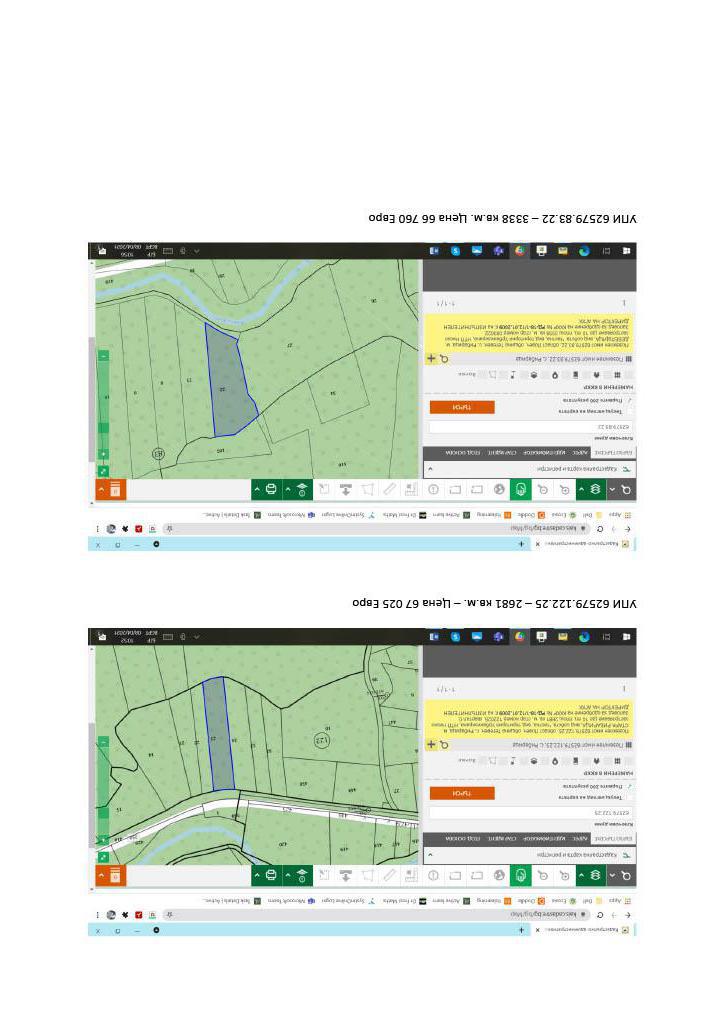Click the green fullscreen arrows icon on the 62579.83.22 map
Viewport: 724px width, 1024px height.
pyautogui.click(x=102, y=471)
